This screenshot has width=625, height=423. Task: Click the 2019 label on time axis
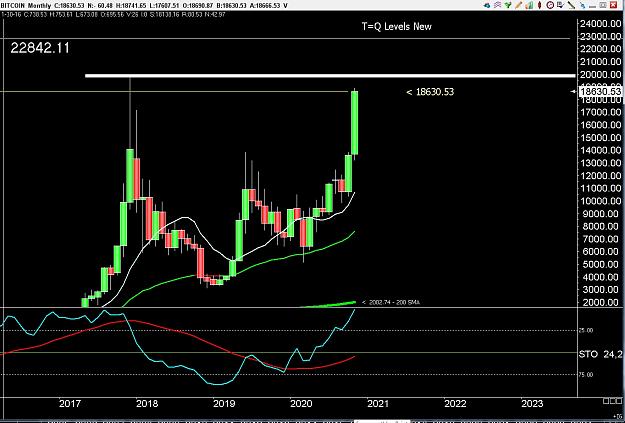tap(224, 403)
